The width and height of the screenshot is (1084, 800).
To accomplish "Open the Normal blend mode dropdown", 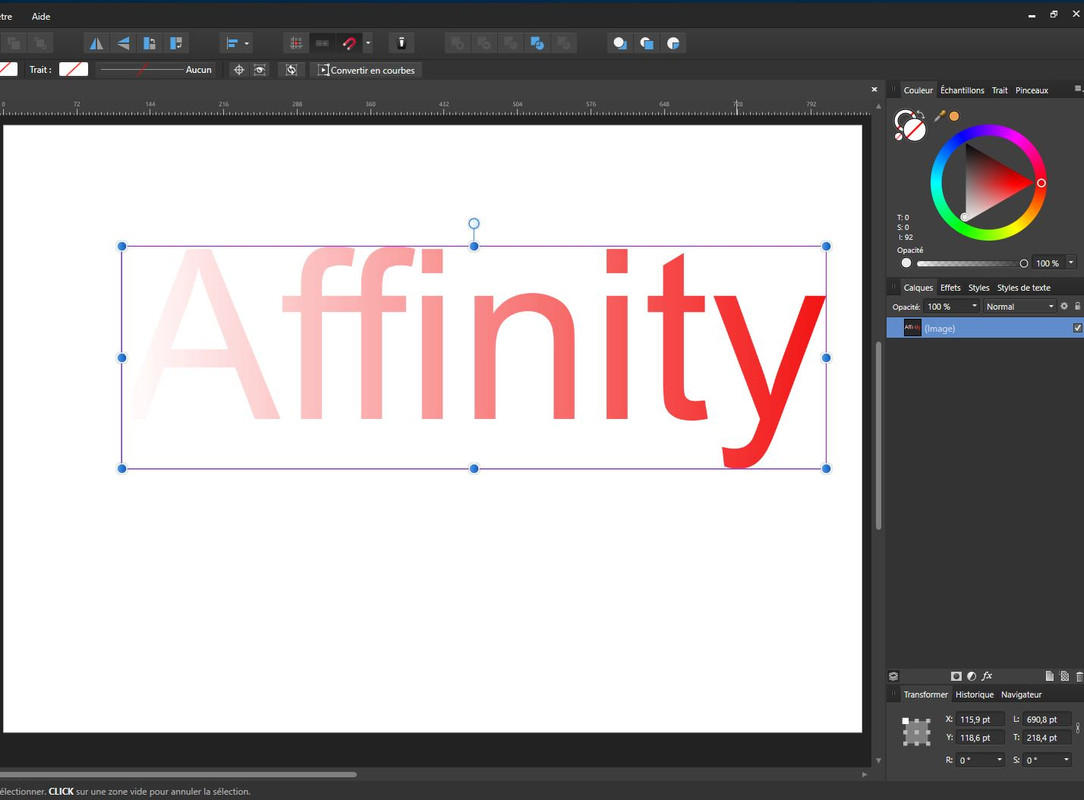I will pos(1020,306).
